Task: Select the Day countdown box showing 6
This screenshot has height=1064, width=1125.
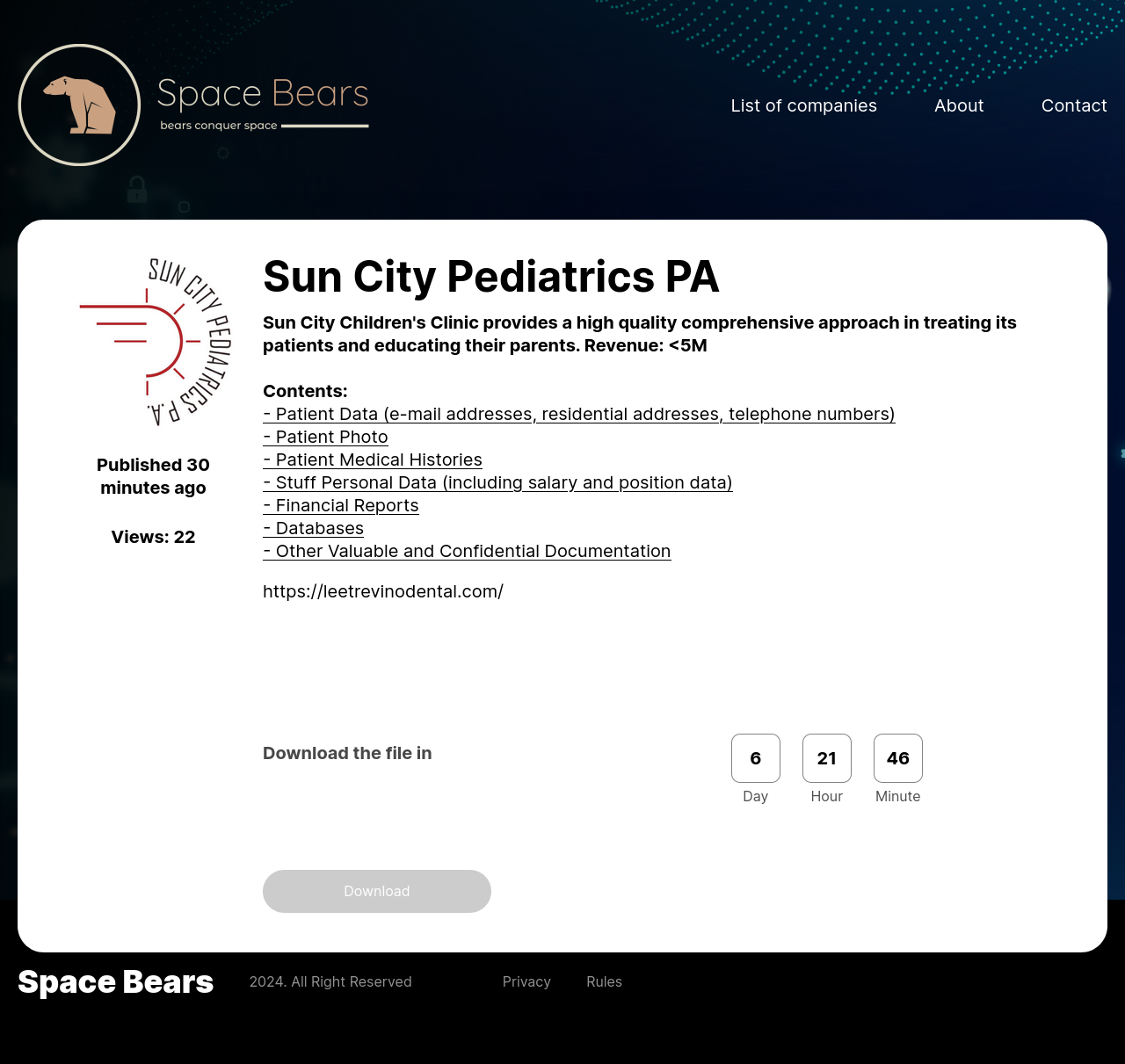Action: [755, 757]
